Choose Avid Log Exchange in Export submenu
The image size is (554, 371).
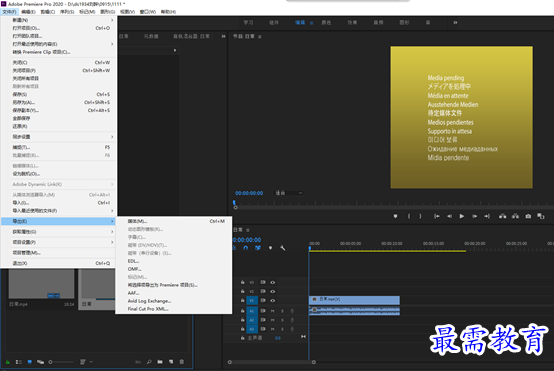149,301
